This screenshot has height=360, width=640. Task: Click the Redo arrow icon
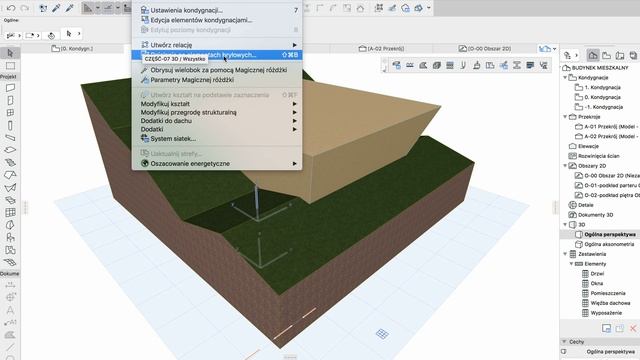24,8
